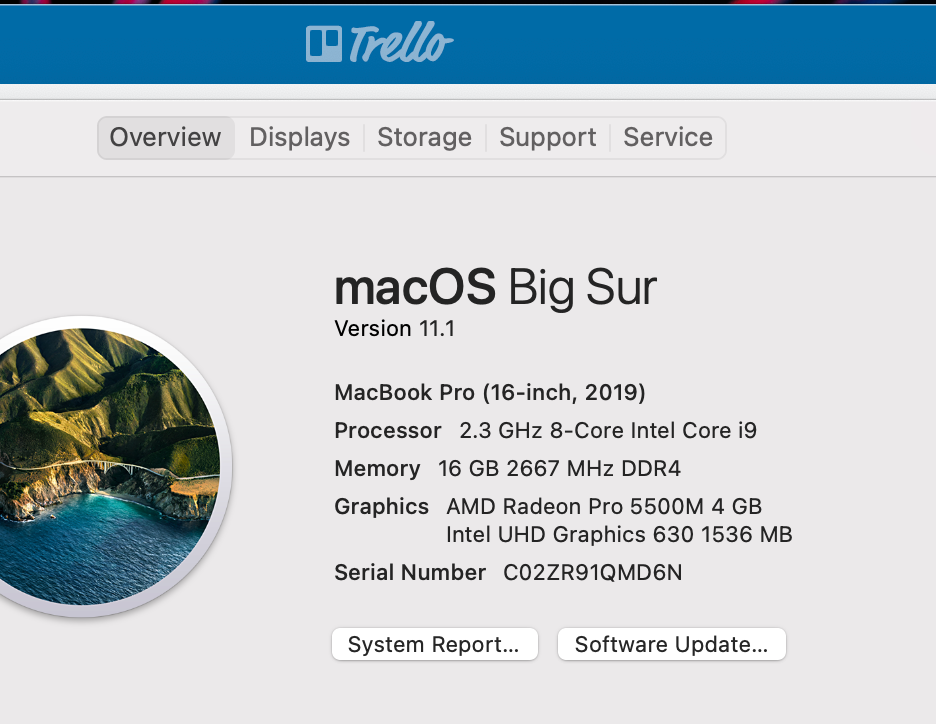The height and width of the screenshot is (724, 936).
Task: Go to the Support tab
Action: [547, 137]
